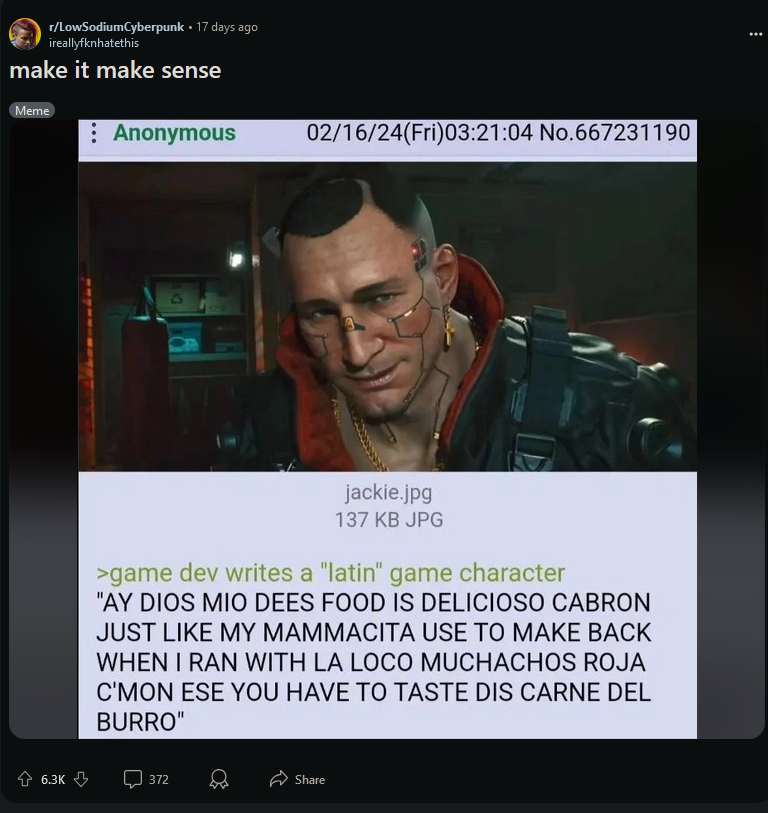Click the Anonymous poster name

[x=174, y=133]
